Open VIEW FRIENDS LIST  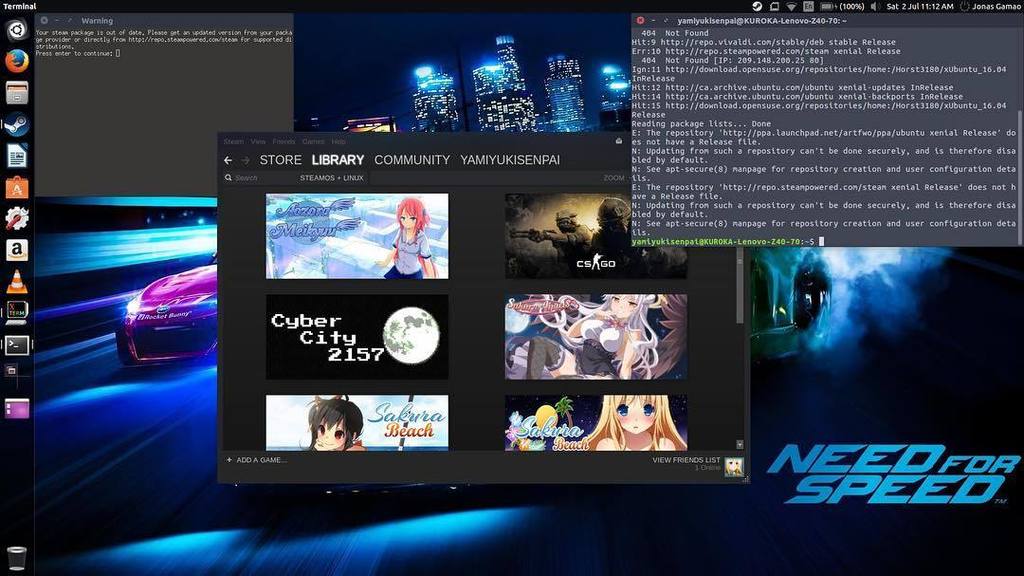(686, 460)
